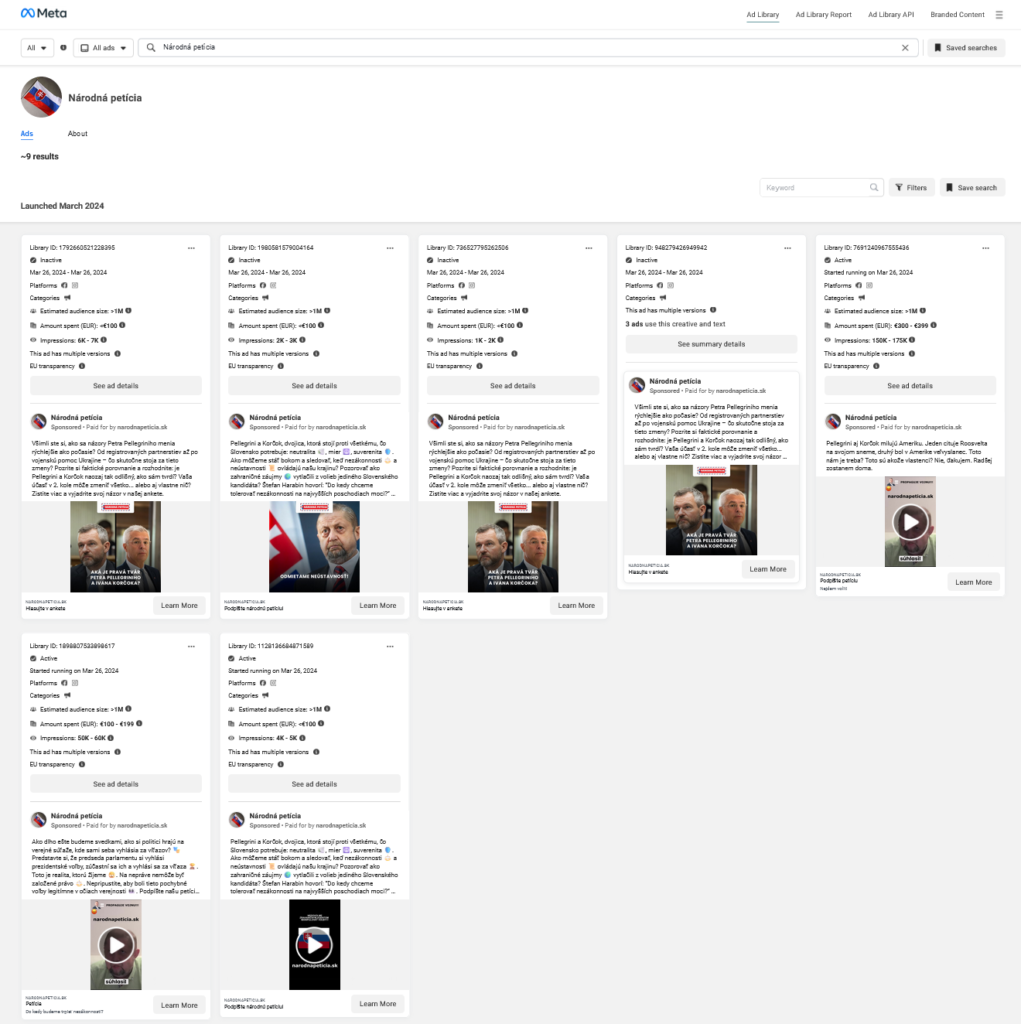This screenshot has height=1024, width=1021.
Task: Click the info icon beside Impressions 1K - 2K
Action: (x=501, y=340)
